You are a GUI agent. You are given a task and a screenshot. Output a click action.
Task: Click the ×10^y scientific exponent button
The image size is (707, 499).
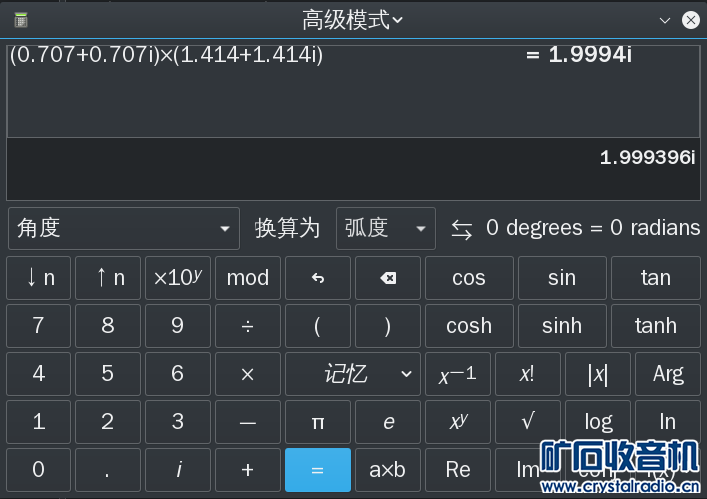pos(178,278)
